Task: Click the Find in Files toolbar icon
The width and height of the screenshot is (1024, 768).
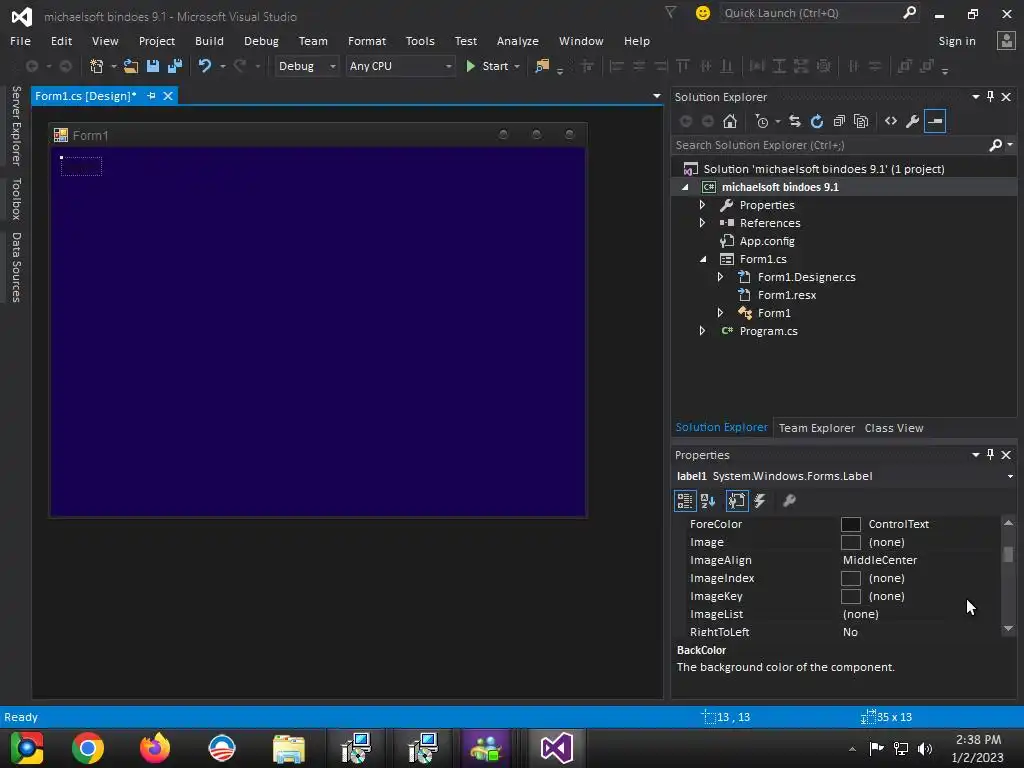Action: [x=542, y=66]
